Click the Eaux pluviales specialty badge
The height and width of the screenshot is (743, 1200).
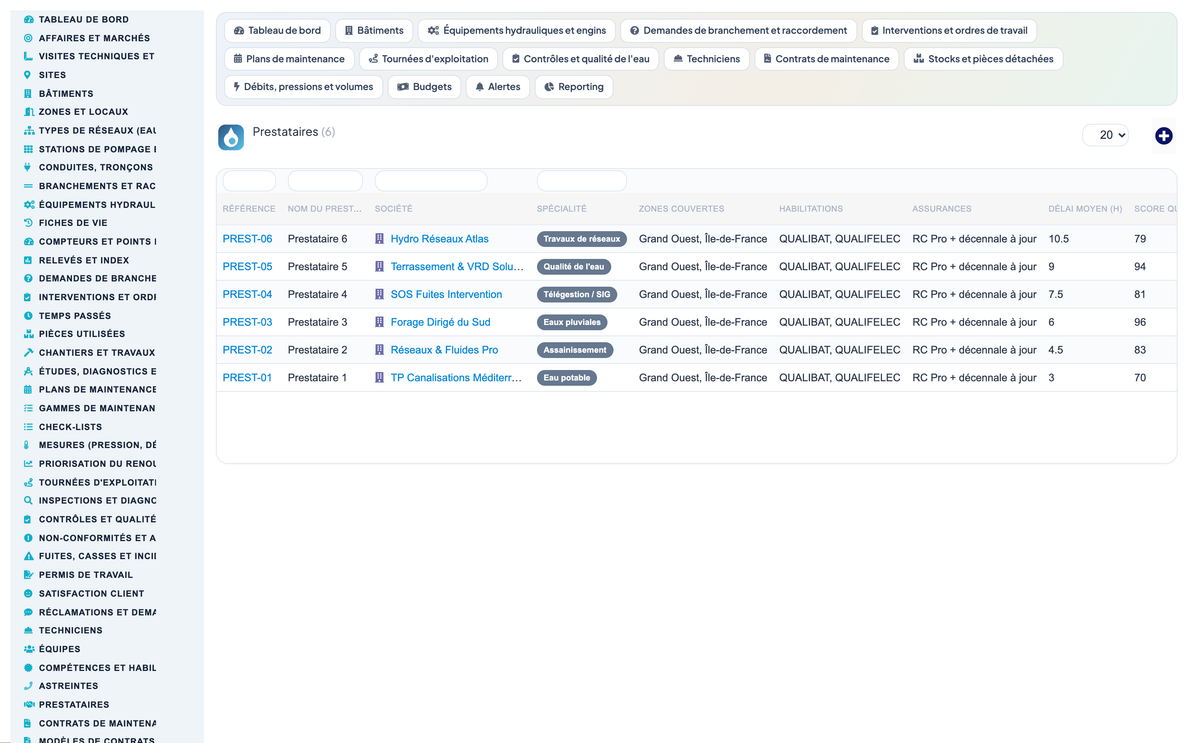click(572, 323)
